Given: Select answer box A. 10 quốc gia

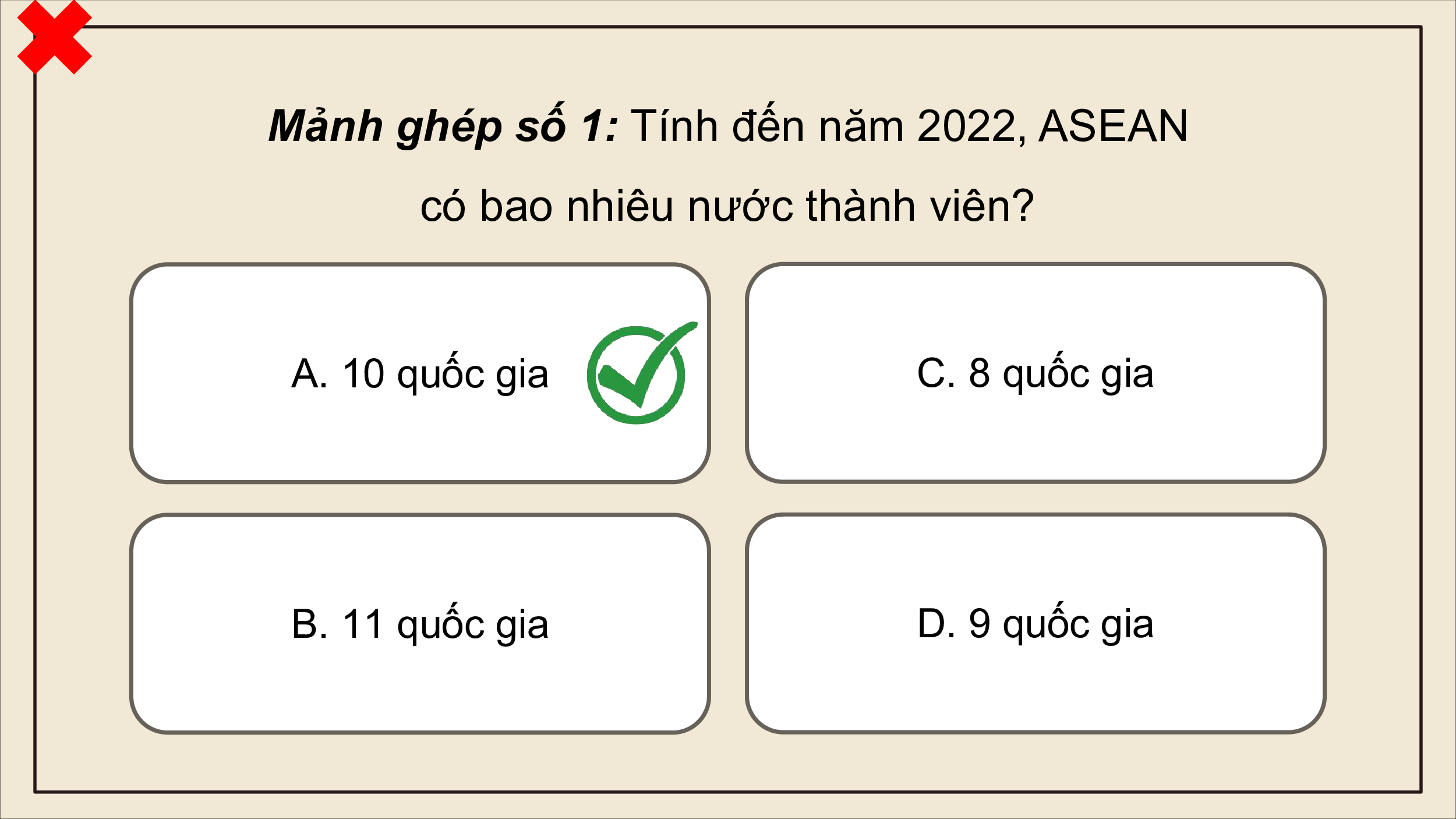Looking at the screenshot, I should pos(420,373).
